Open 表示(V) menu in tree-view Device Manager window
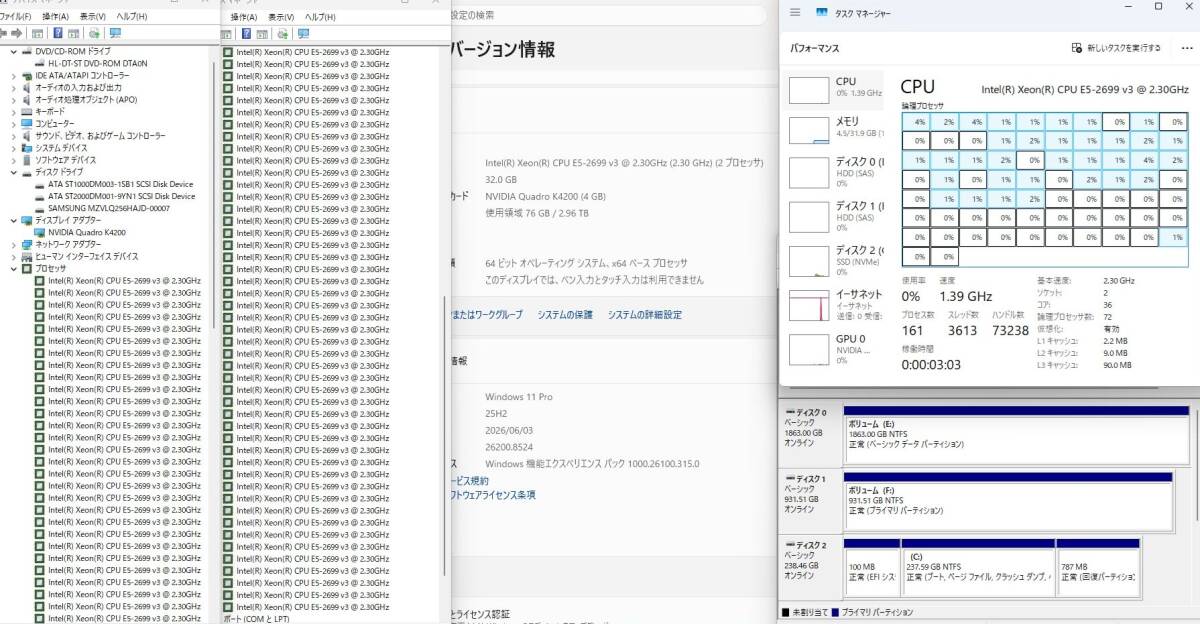This screenshot has height=624, width=1200. [92, 17]
